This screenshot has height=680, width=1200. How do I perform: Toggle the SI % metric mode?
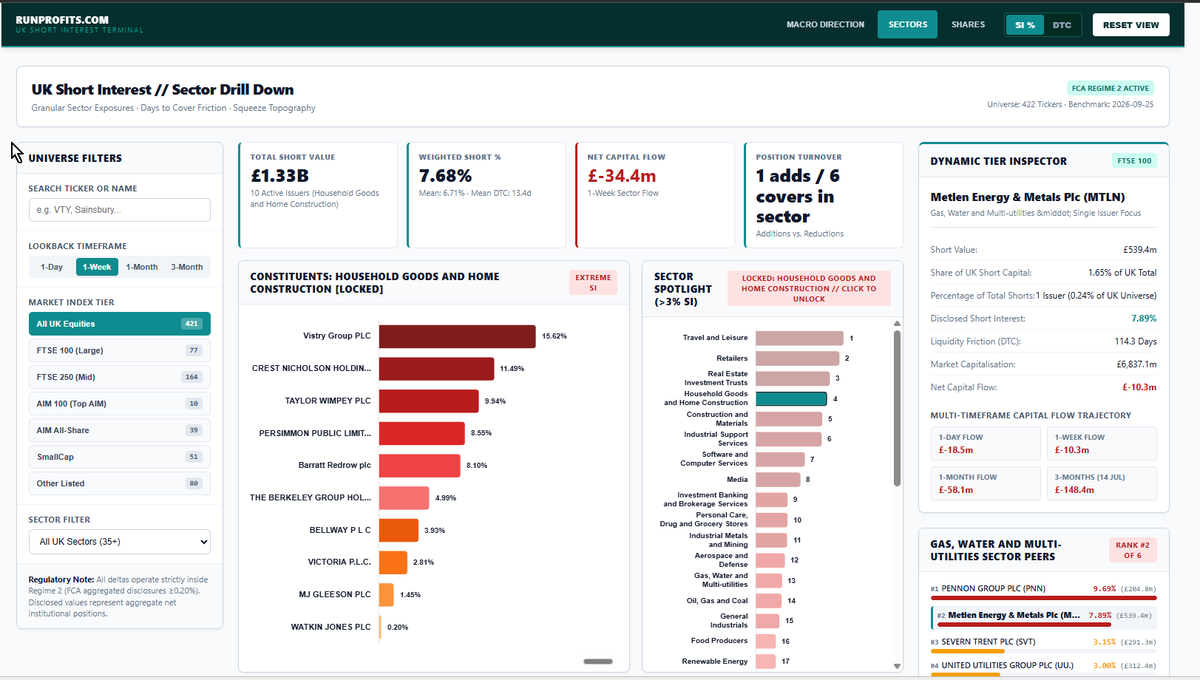1025,25
